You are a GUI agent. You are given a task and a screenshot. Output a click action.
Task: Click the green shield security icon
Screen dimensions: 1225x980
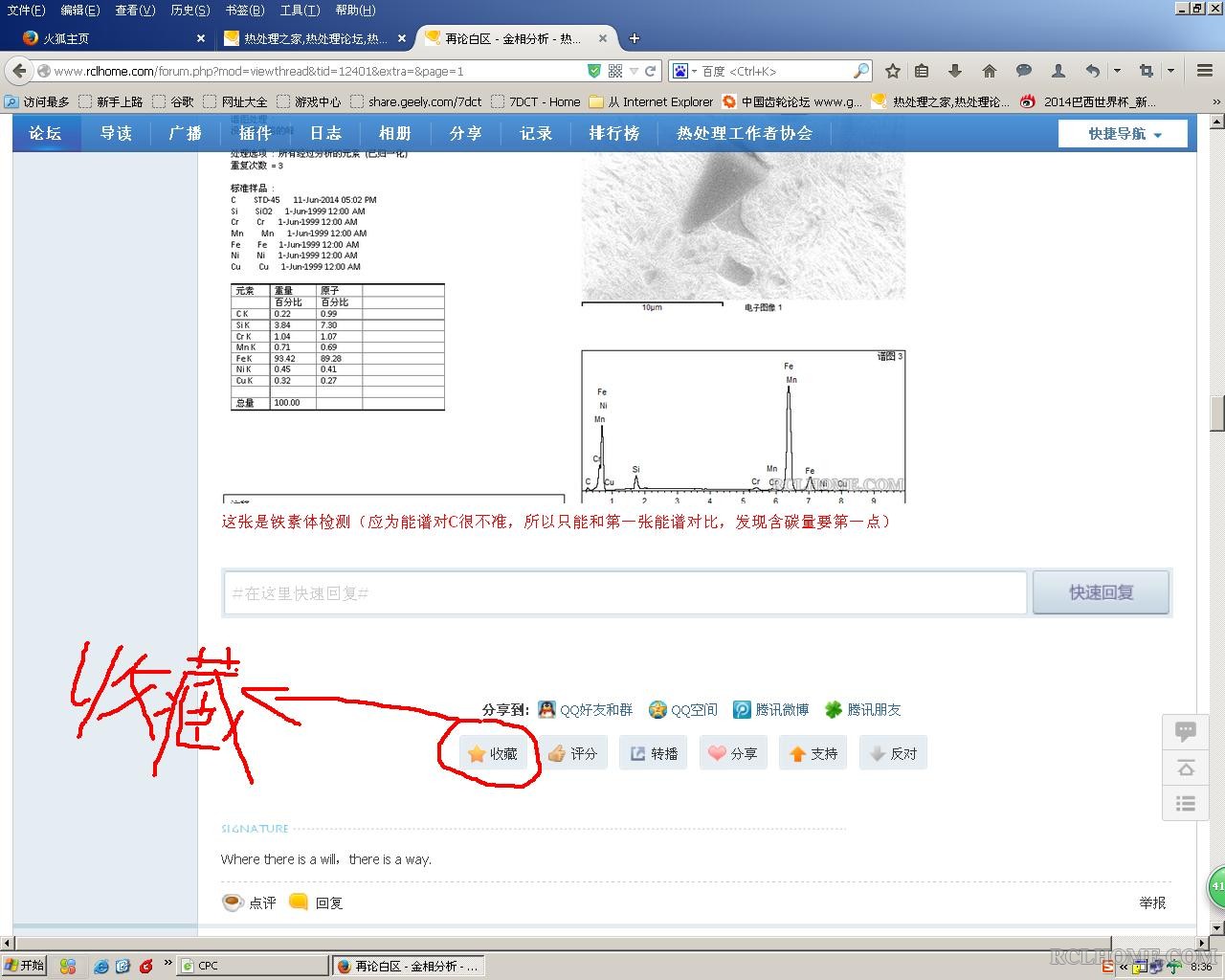[594, 71]
